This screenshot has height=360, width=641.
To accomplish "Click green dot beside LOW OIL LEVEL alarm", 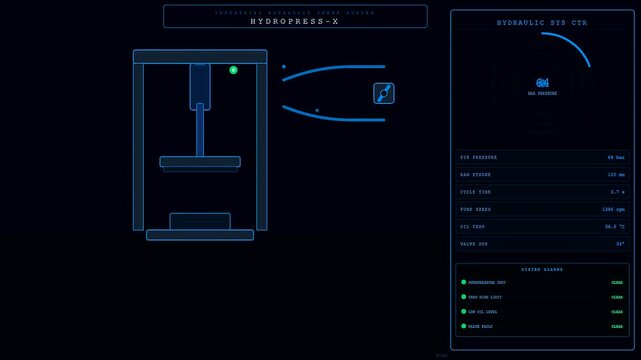I will point(464,311).
